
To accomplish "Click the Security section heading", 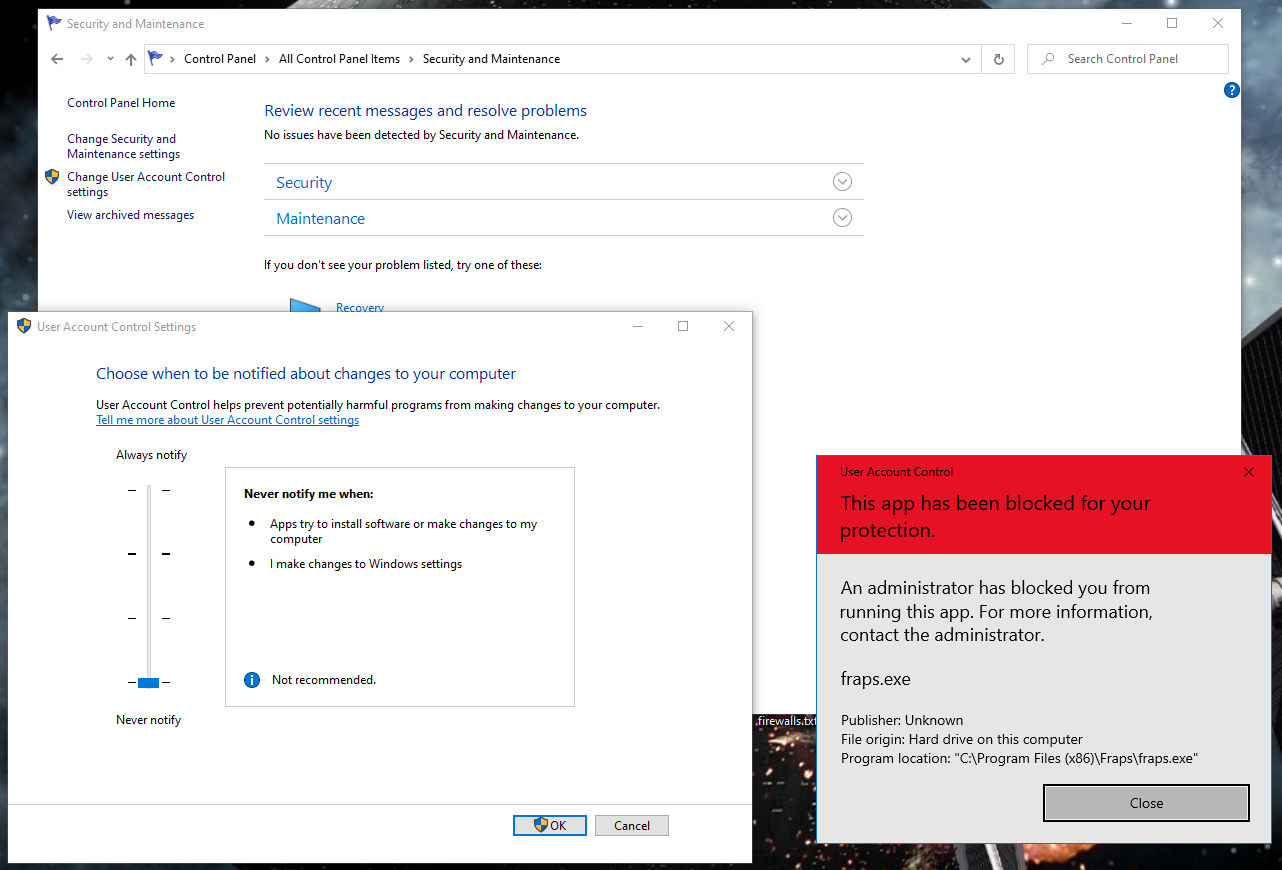I will click(x=304, y=183).
